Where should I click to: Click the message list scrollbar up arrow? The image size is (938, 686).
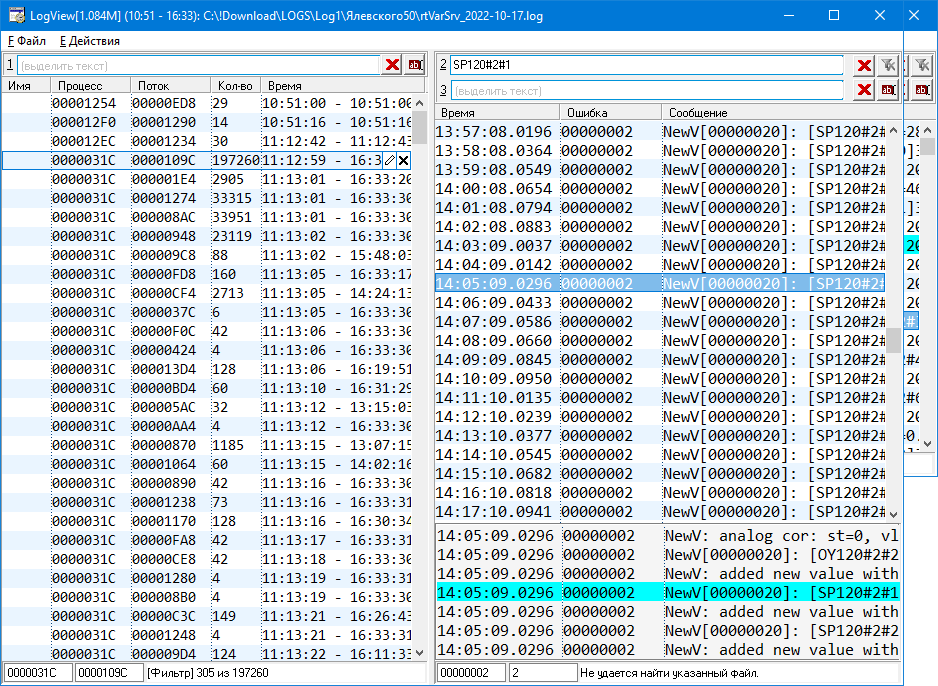tap(893, 130)
